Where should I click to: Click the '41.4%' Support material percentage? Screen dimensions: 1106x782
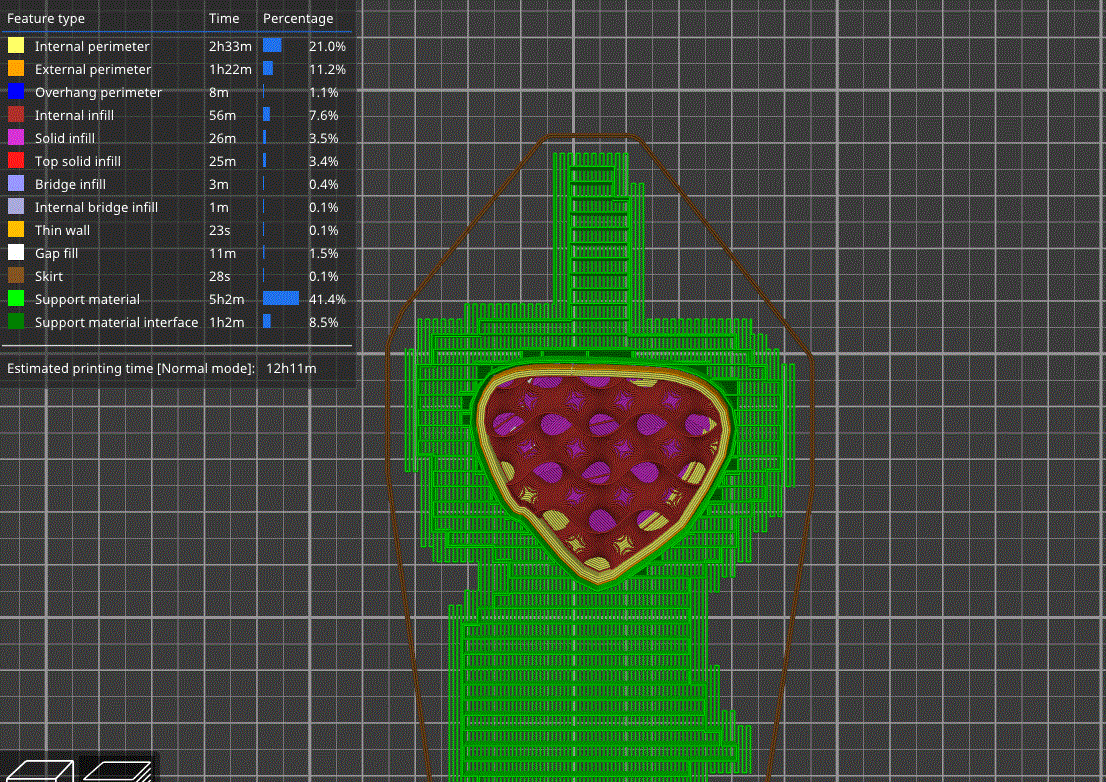327,299
